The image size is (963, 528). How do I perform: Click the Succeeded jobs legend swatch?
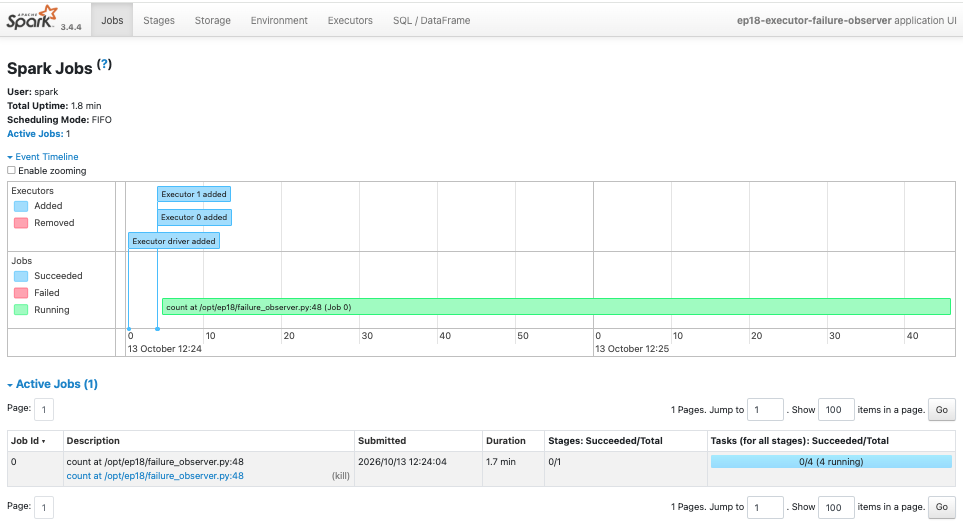click(x=21, y=276)
